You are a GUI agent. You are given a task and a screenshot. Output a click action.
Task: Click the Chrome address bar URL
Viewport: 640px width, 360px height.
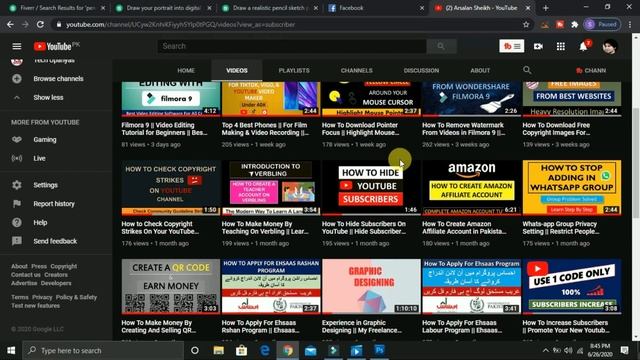coord(180,24)
